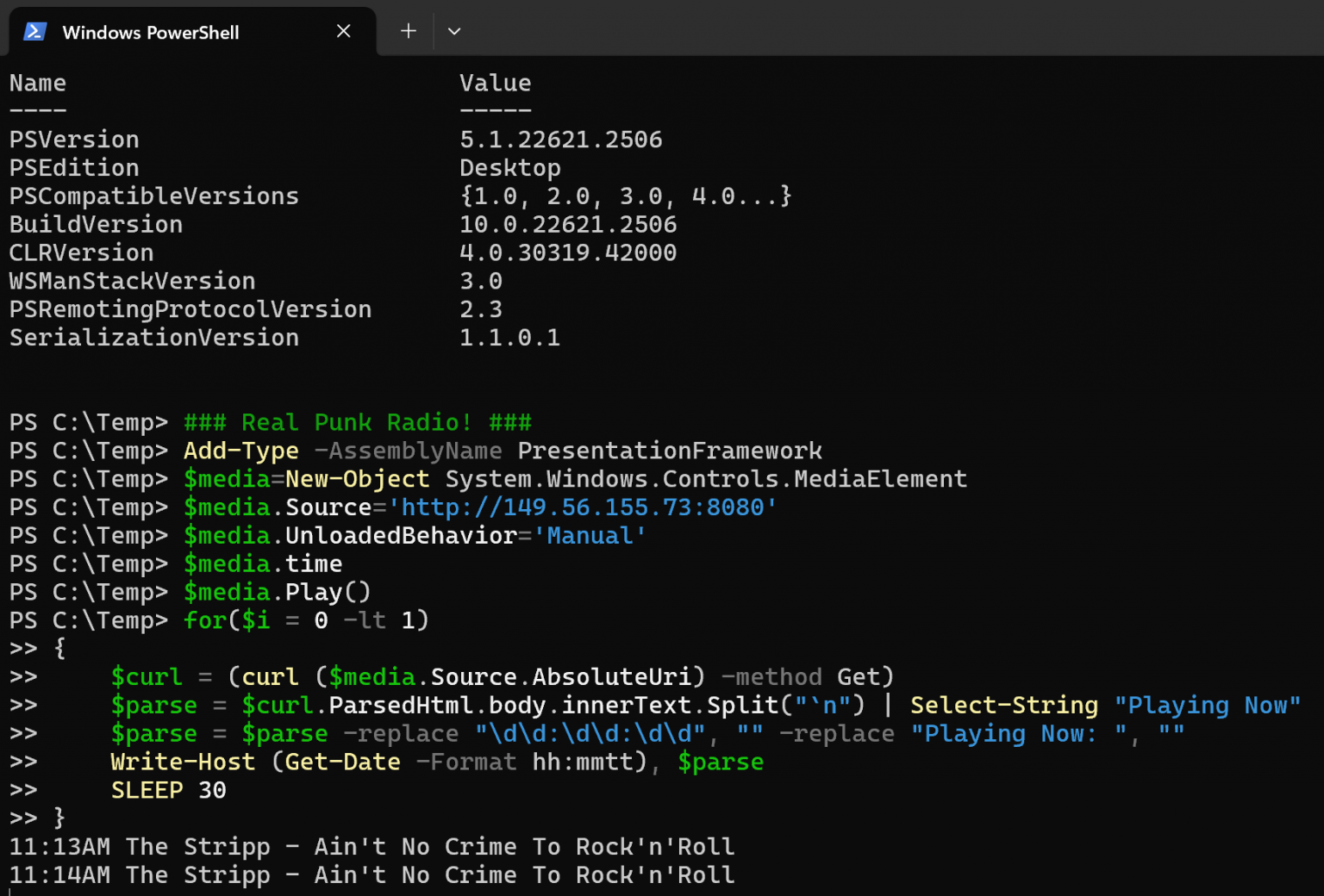Click the CLRVersion row in the version table
The width and height of the screenshot is (1324, 896).
point(82,252)
